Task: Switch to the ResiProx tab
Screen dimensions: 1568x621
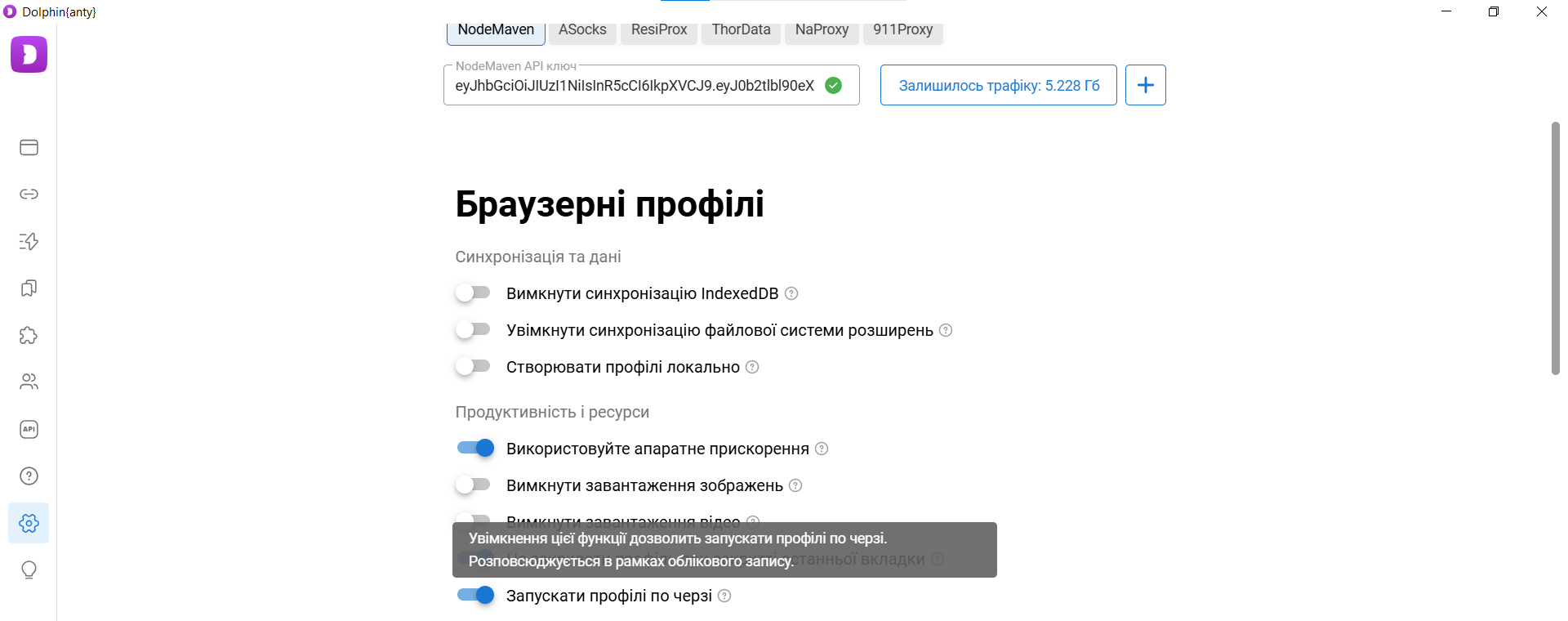Action: point(659,30)
